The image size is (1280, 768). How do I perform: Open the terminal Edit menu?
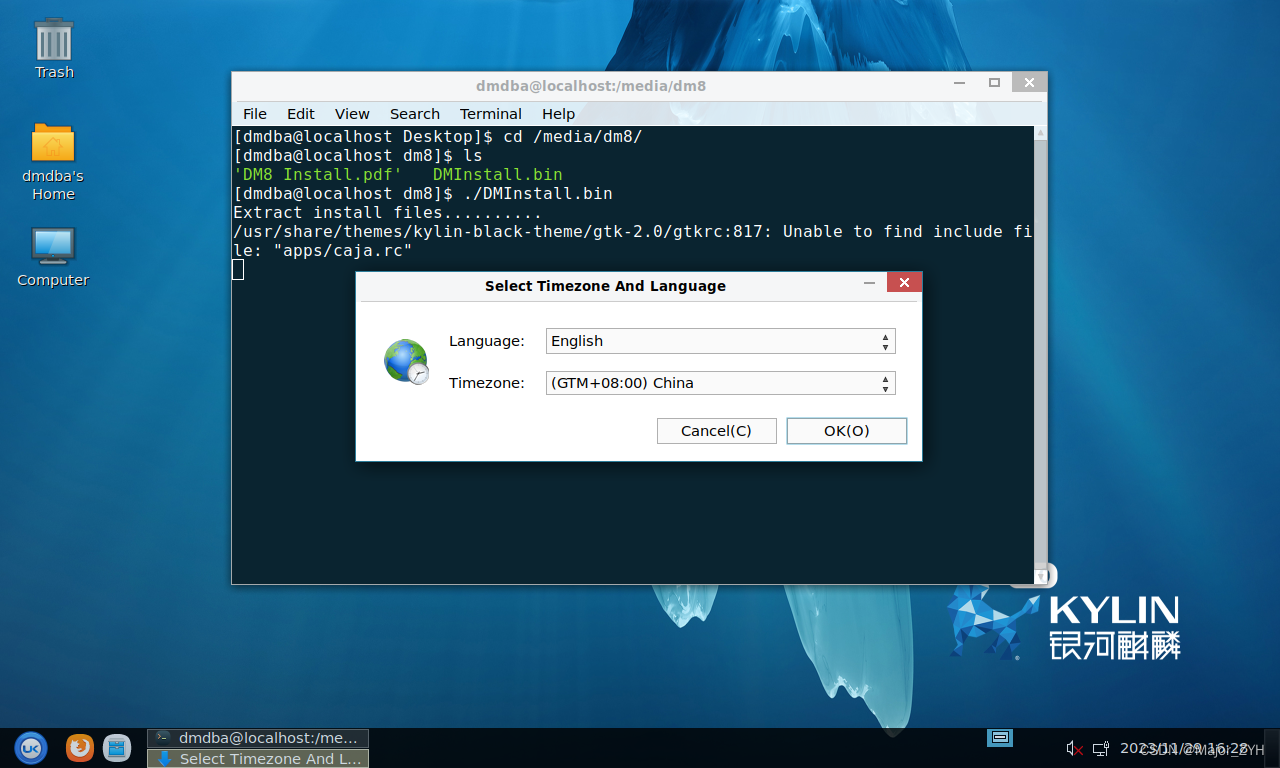click(300, 114)
